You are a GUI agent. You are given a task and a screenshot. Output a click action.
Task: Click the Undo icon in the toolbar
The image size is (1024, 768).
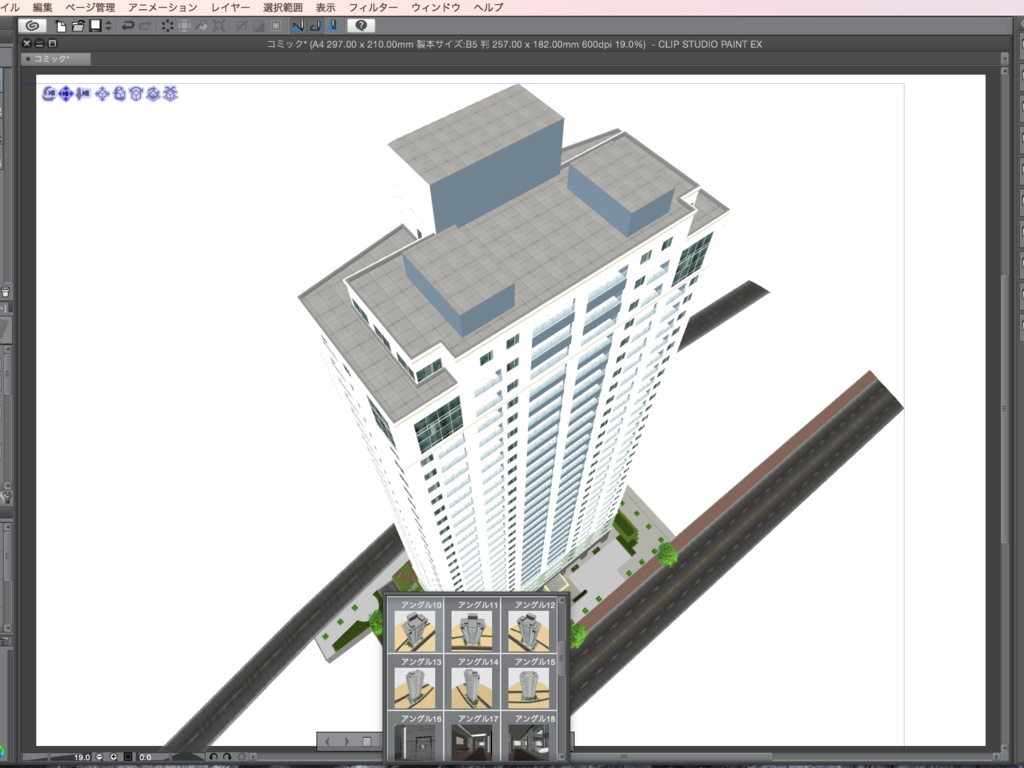127,27
